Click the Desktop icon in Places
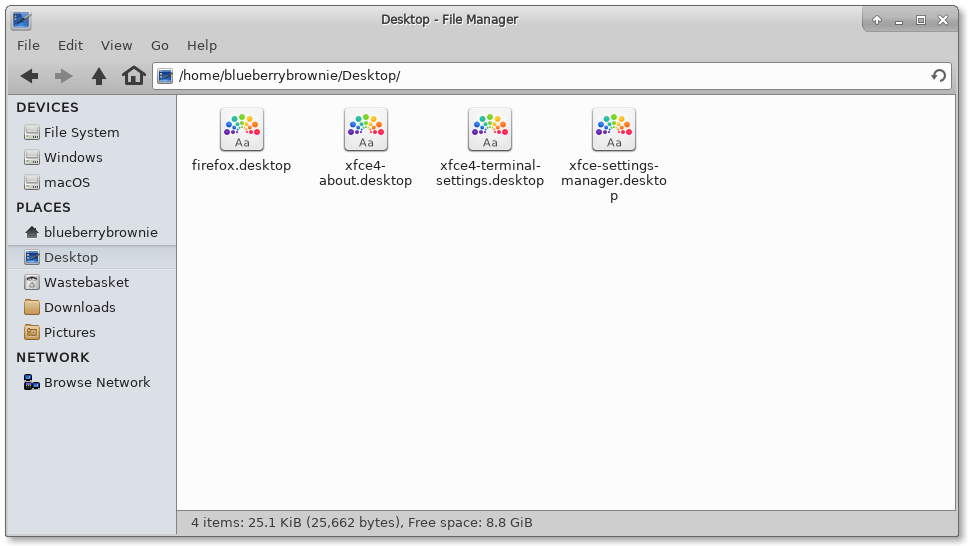 coord(31,257)
